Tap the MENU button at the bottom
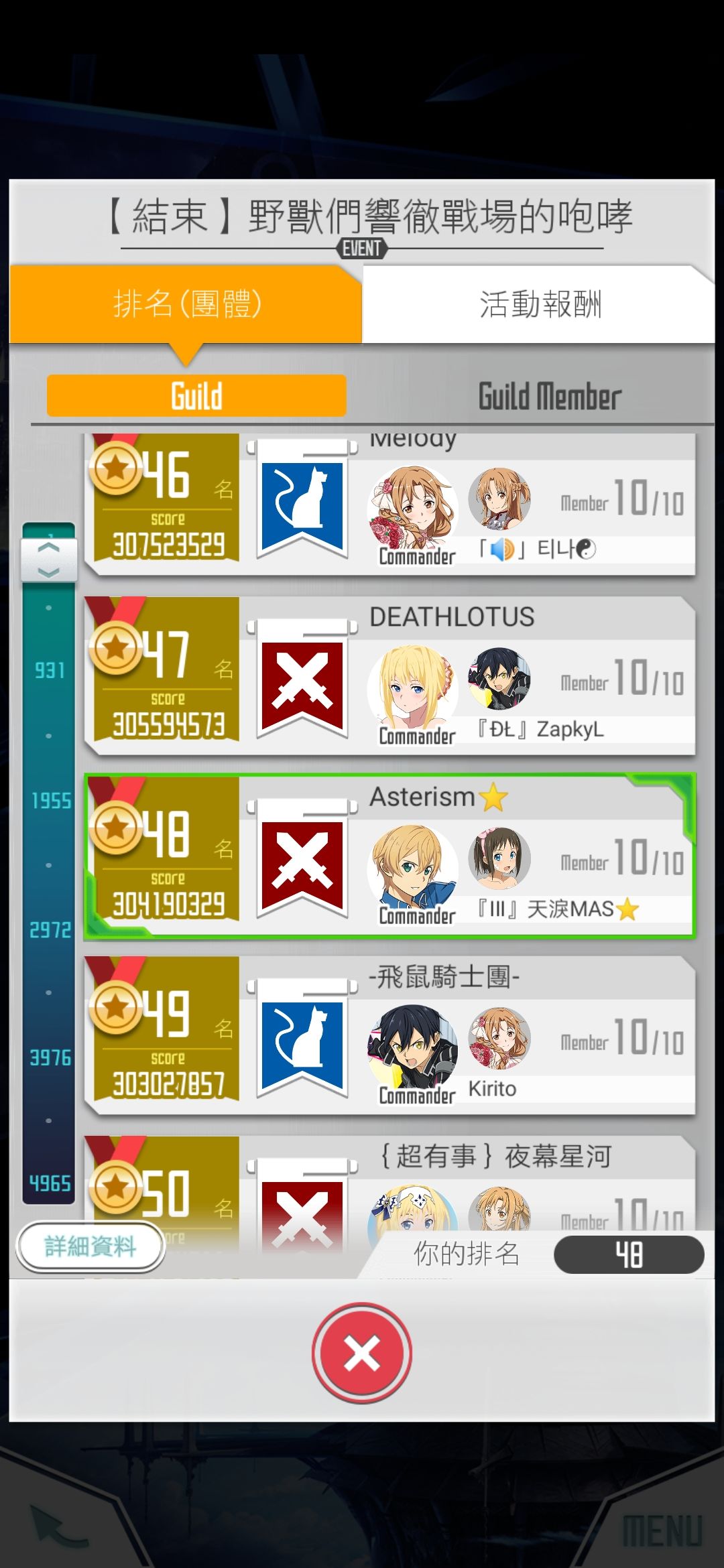The width and height of the screenshot is (724, 1568). (x=662, y=1532)
